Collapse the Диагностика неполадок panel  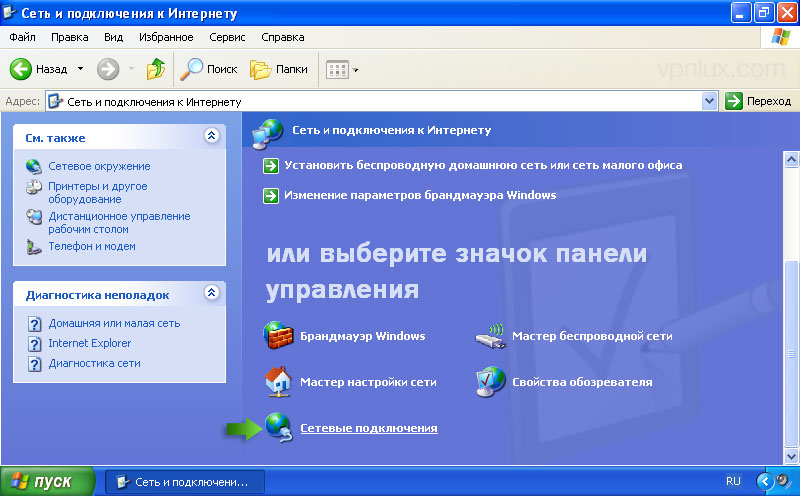[212, 292]
